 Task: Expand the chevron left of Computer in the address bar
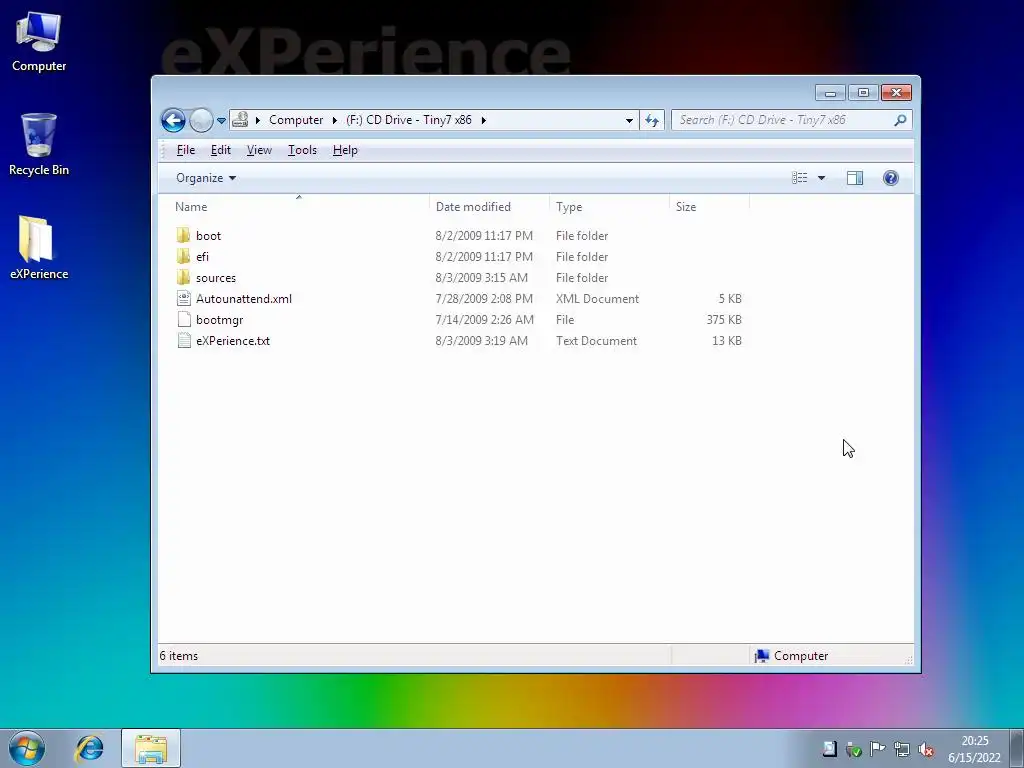[258, 120]
